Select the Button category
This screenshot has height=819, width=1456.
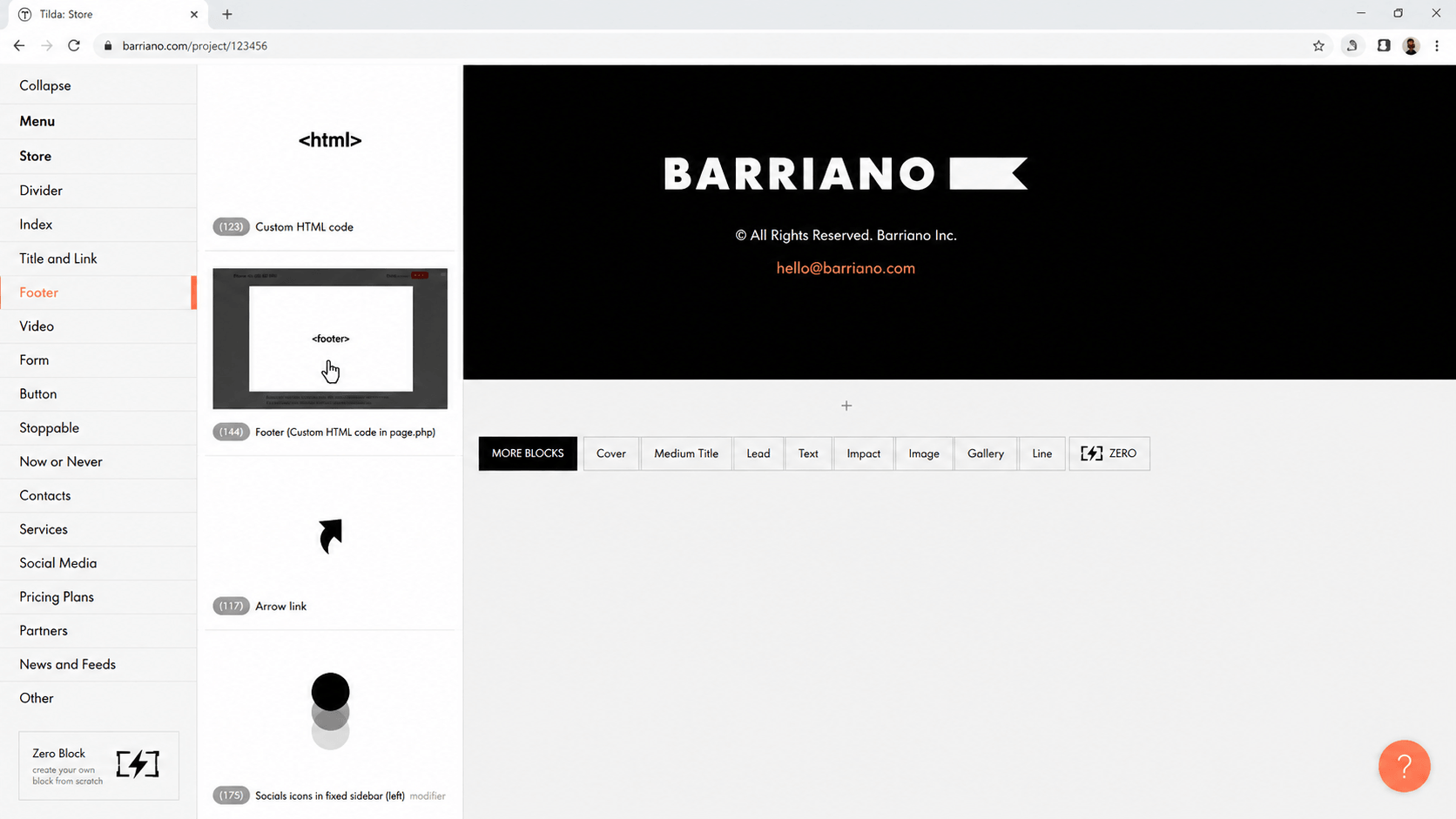(x=98, y=393)
